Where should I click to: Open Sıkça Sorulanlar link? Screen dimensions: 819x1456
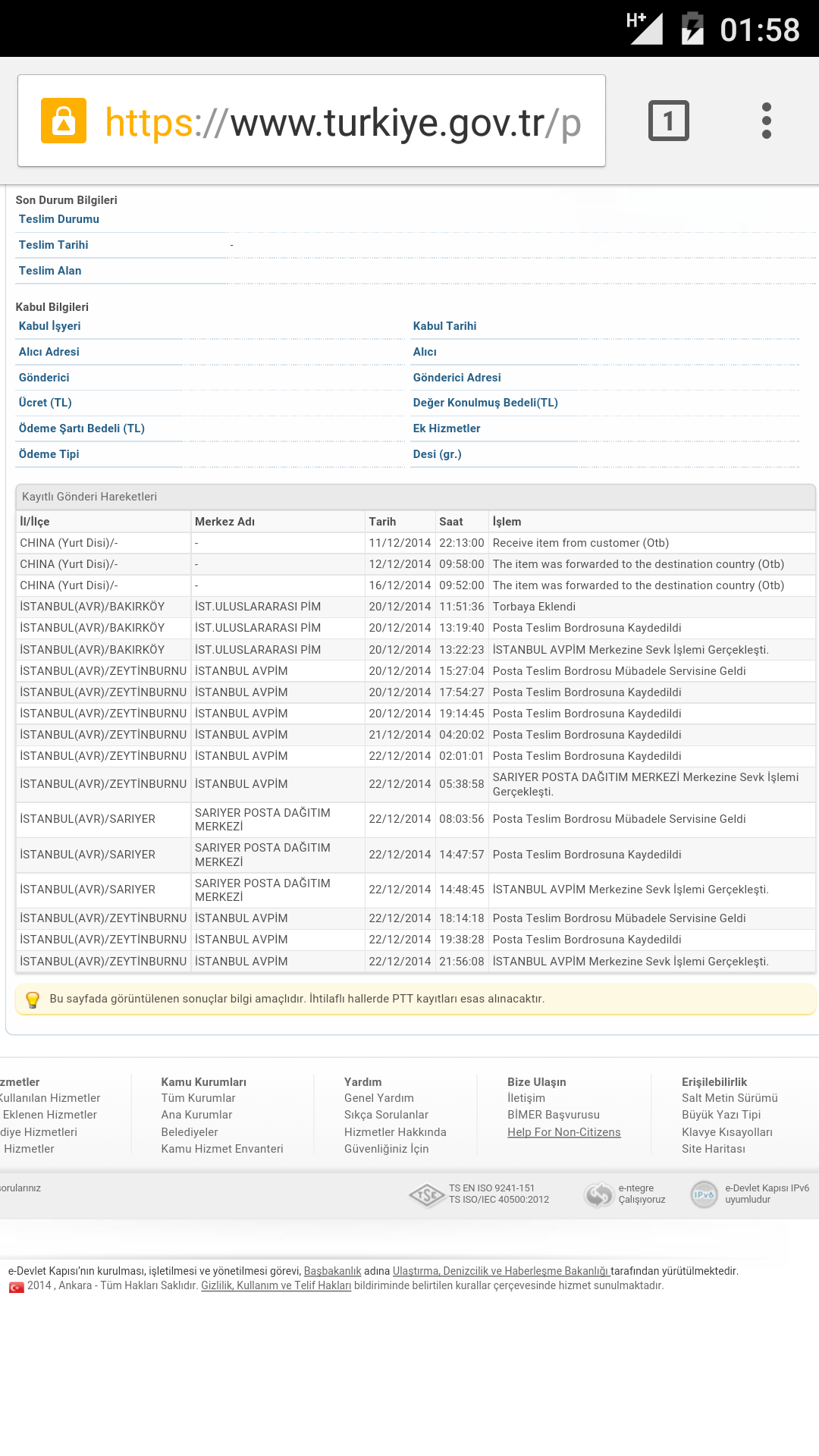click(x=386, y=1115)
